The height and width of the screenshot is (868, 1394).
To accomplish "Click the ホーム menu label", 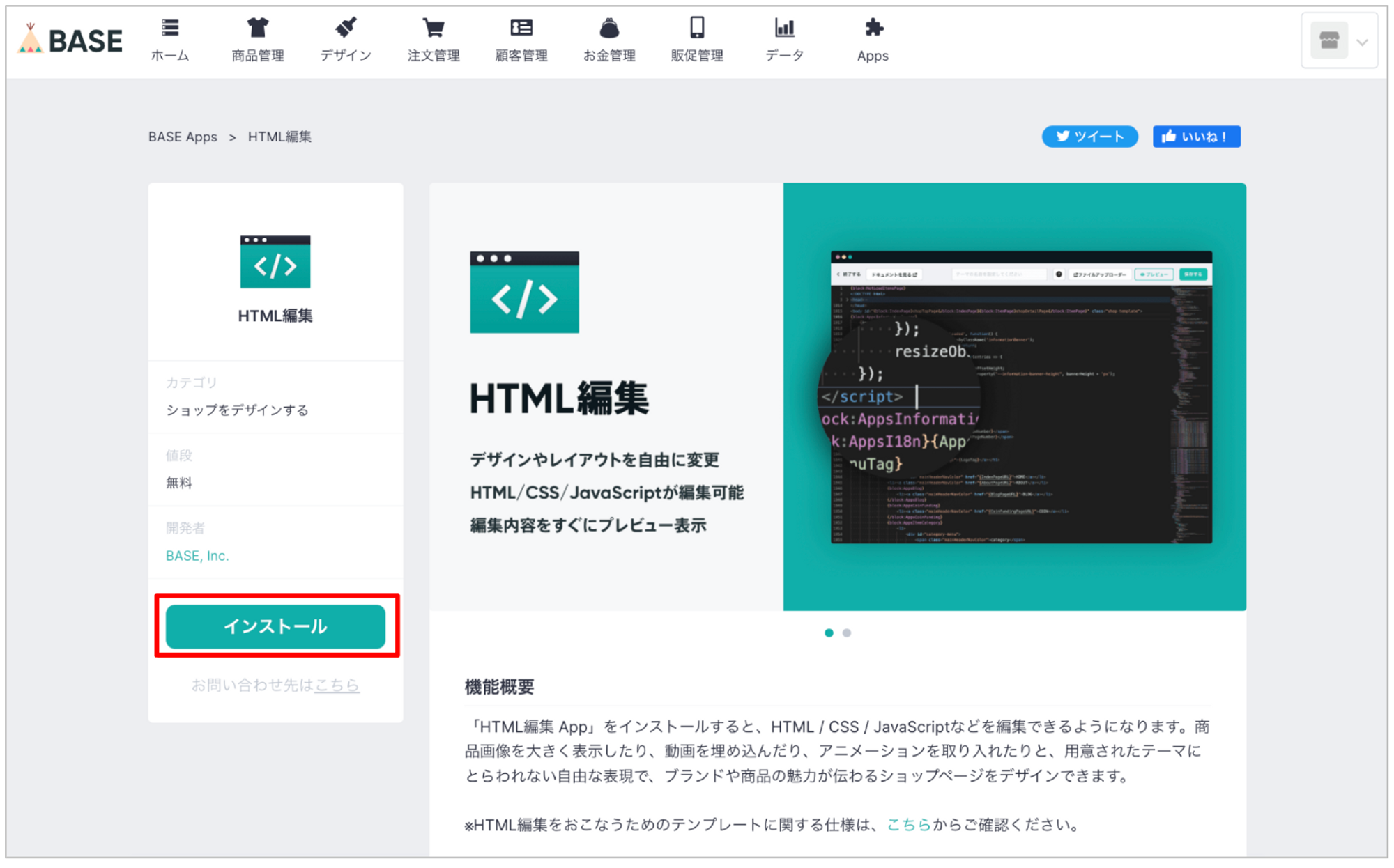I will (170, 56).
